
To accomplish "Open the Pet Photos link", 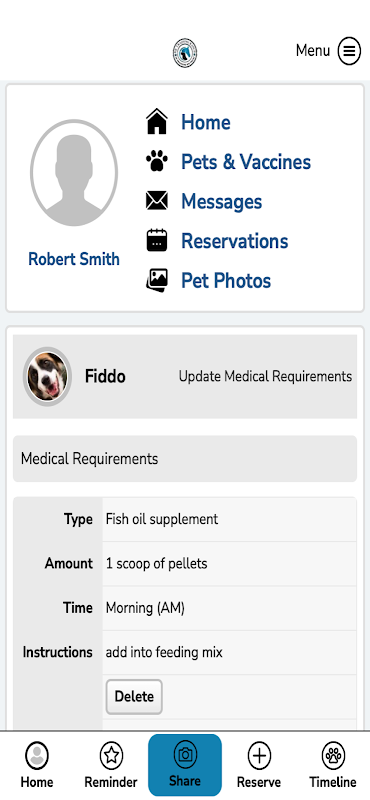I will [226, 280].
